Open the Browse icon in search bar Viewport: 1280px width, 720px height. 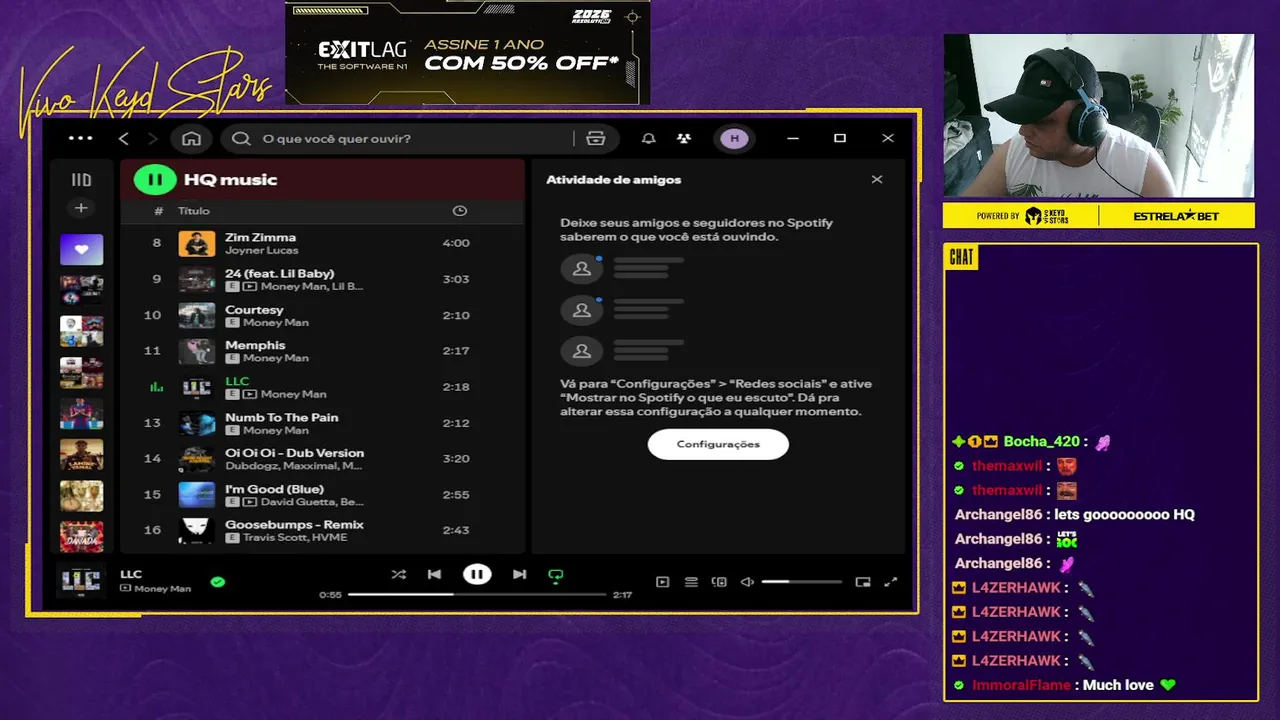coord(596,138)
